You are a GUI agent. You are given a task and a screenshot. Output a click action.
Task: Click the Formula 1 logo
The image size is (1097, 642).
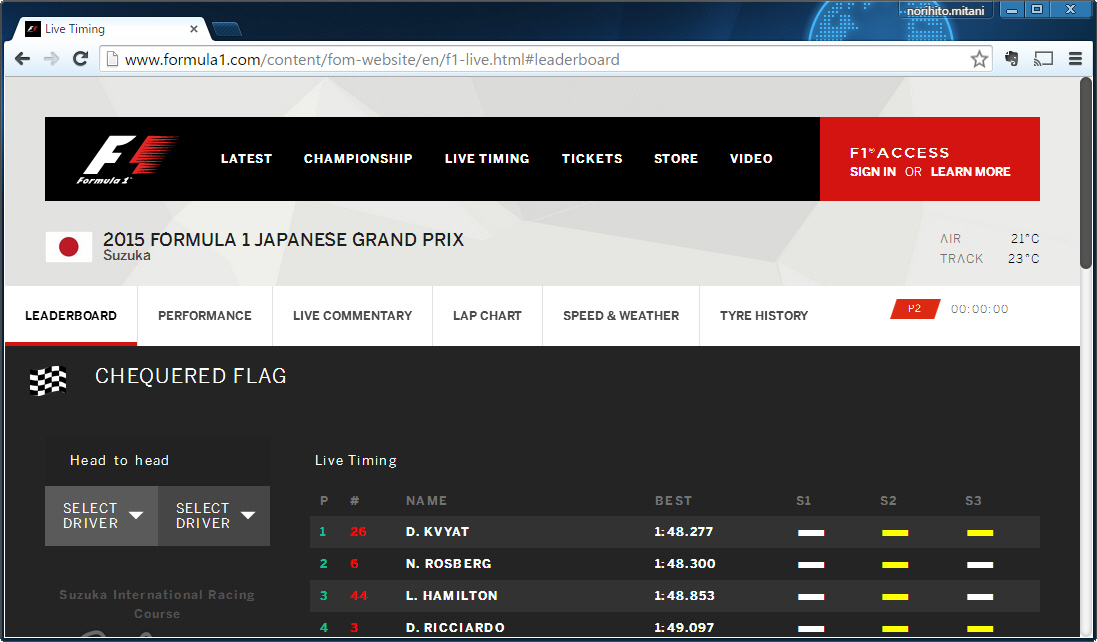pyautogui.click(x=127, y=159)
